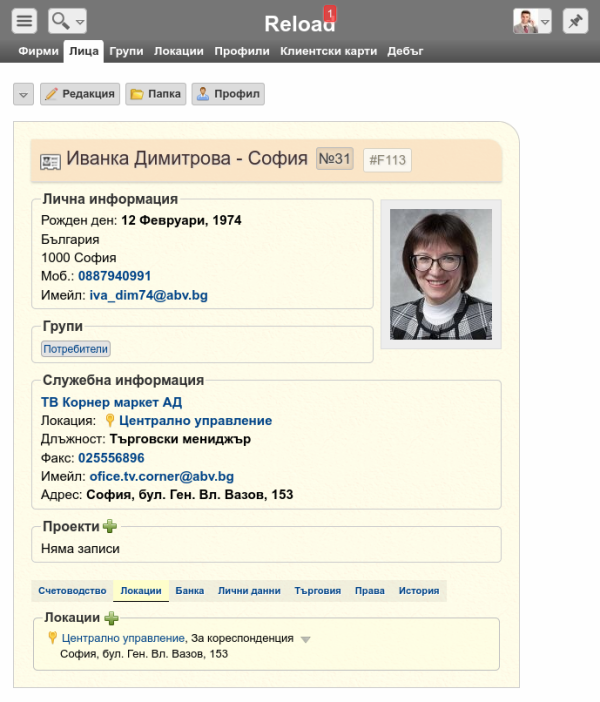Select the Локации sub-tab
Image resolution: width=600 pixels, height=702 pixels.
141,591
